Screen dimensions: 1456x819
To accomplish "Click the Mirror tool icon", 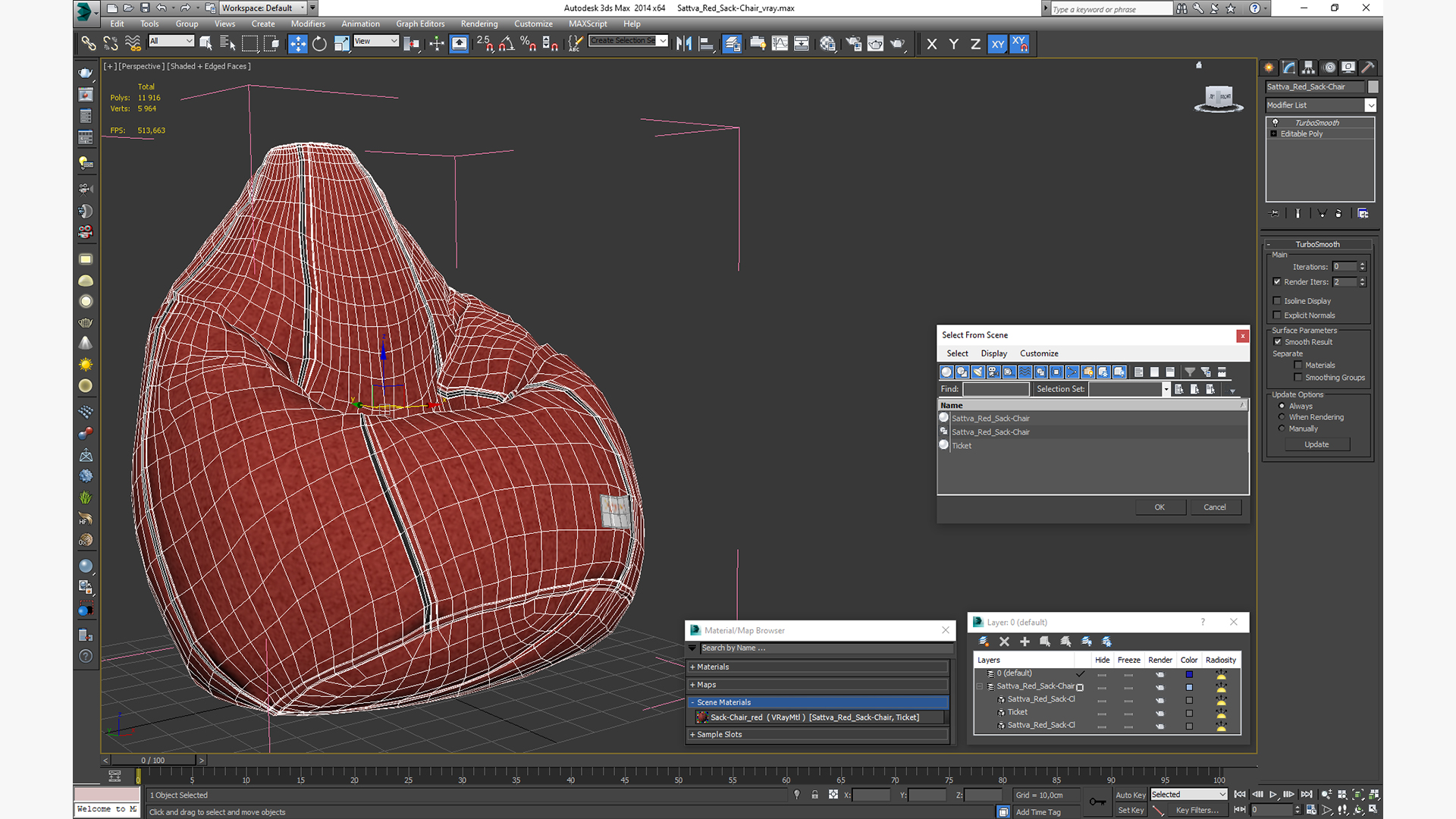I will (x=684, y=44).
